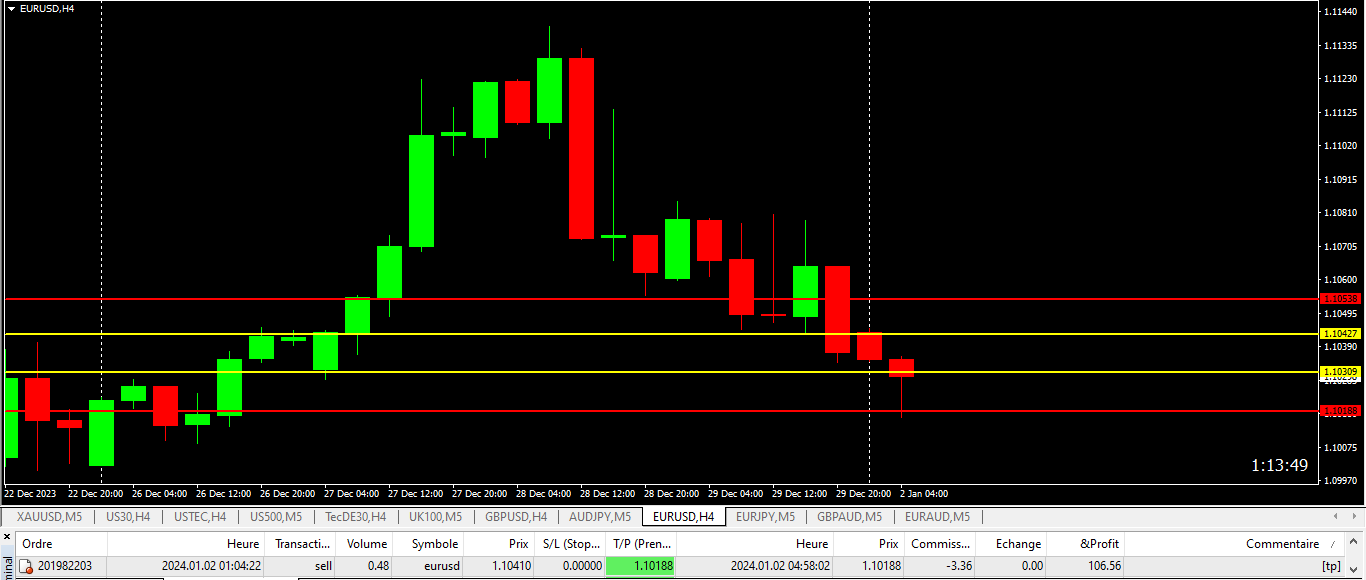This screenshot has width=1366, height=580.
Task: Click the green T/P cell showing 1.10188
Action: 641,566
